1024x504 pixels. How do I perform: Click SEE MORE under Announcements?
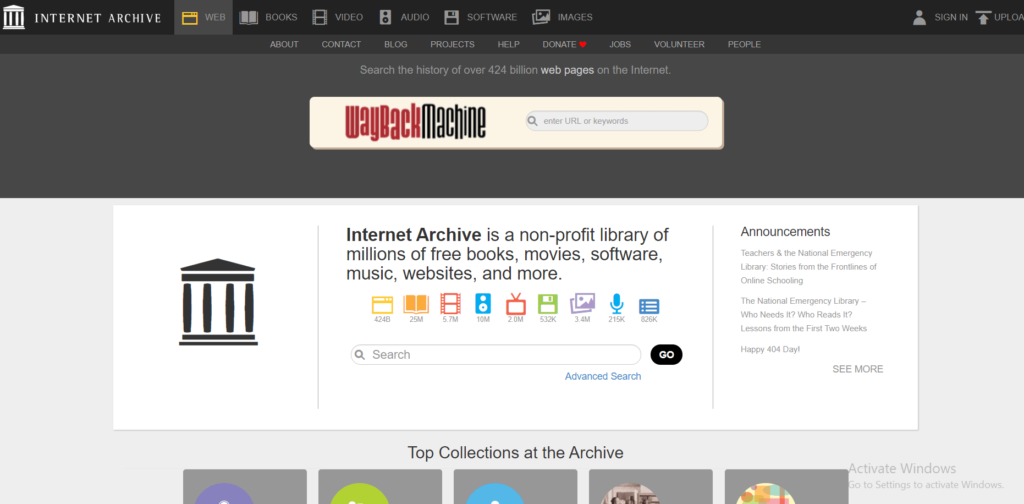(857, 369)
